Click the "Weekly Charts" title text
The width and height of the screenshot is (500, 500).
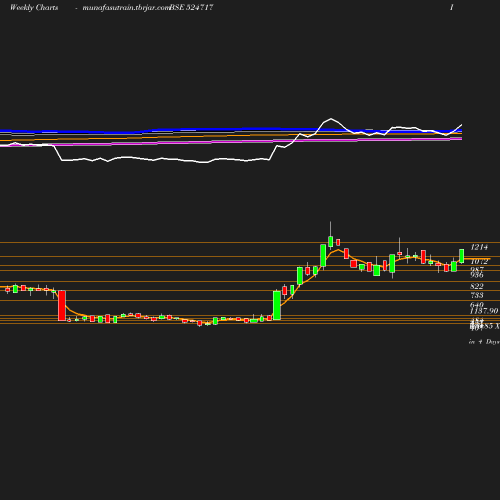click(34, 7)
